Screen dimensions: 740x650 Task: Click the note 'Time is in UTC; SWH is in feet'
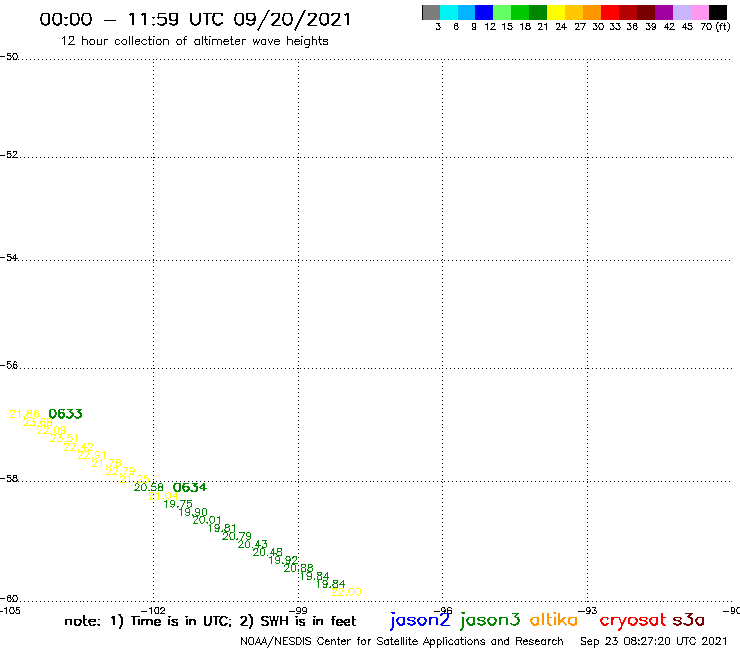pos(210,621)
